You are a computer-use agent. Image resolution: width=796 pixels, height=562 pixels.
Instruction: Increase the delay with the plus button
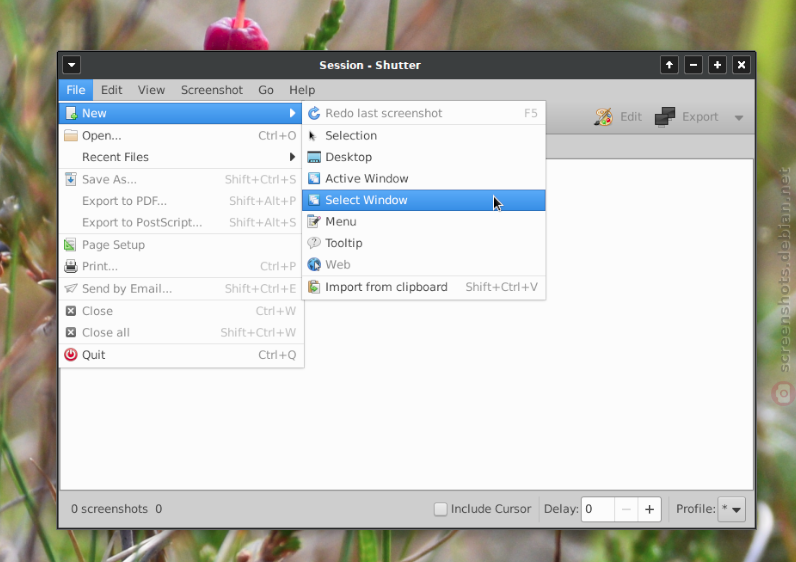point(649,509)
